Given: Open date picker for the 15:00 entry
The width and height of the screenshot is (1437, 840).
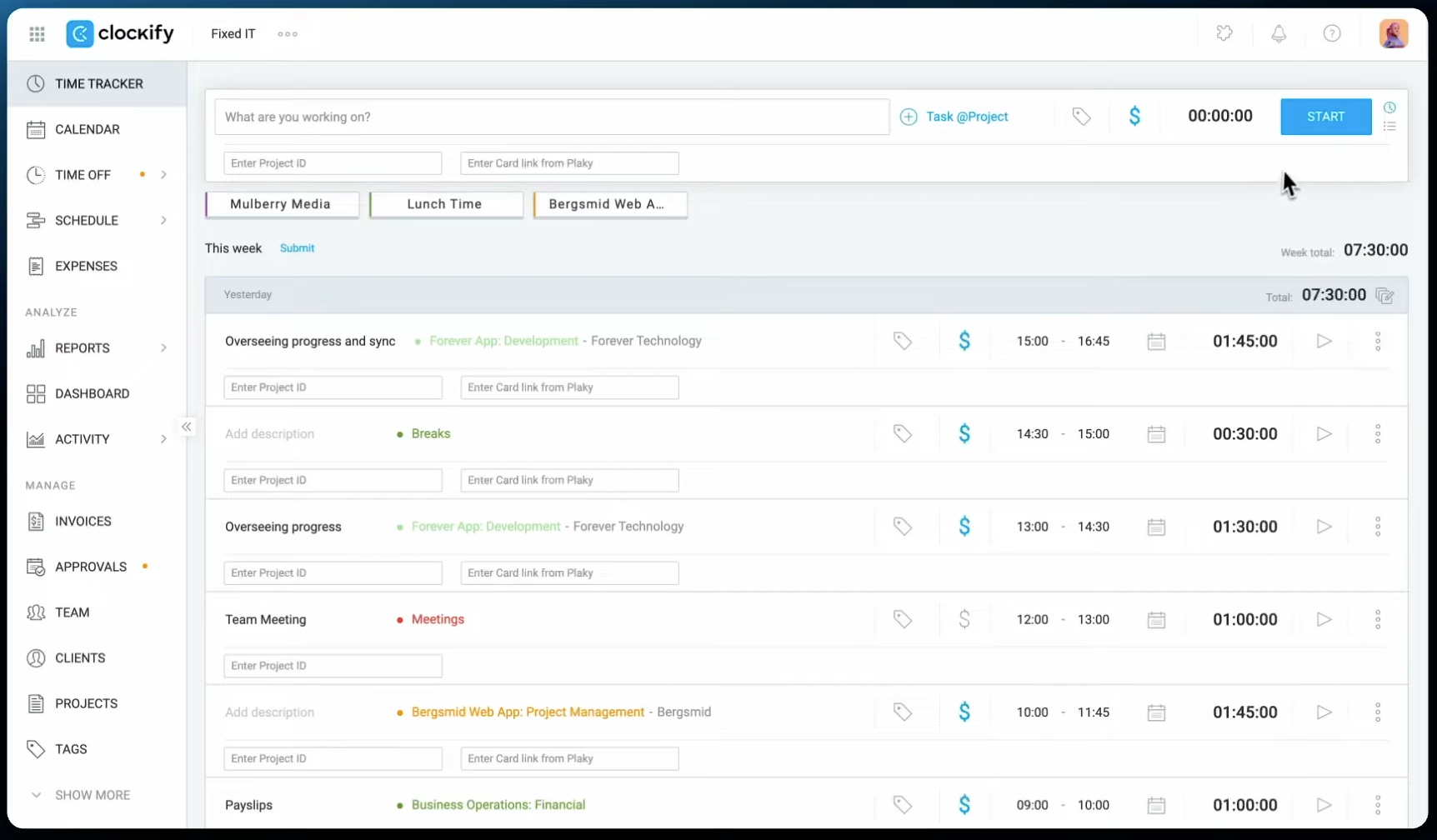Looking at the screenshot, I should [1156, 342].
